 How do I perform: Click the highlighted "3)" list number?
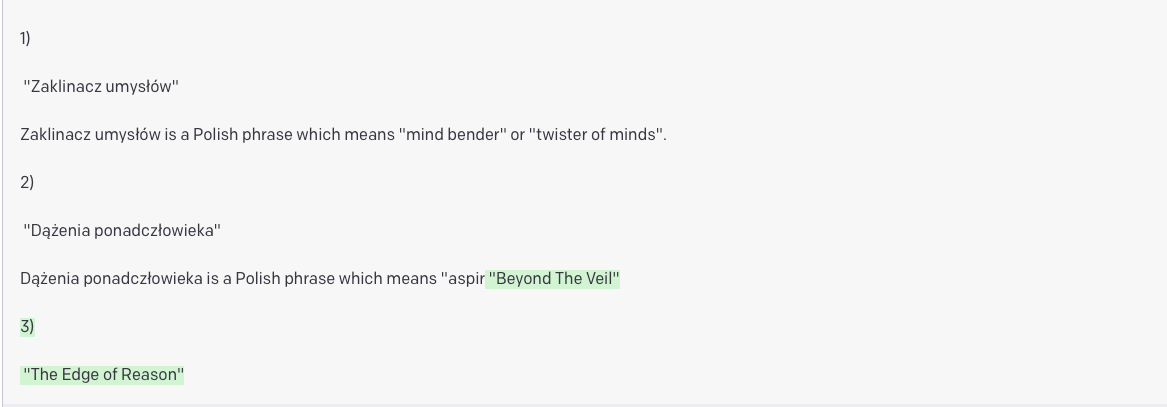(27, 326)
